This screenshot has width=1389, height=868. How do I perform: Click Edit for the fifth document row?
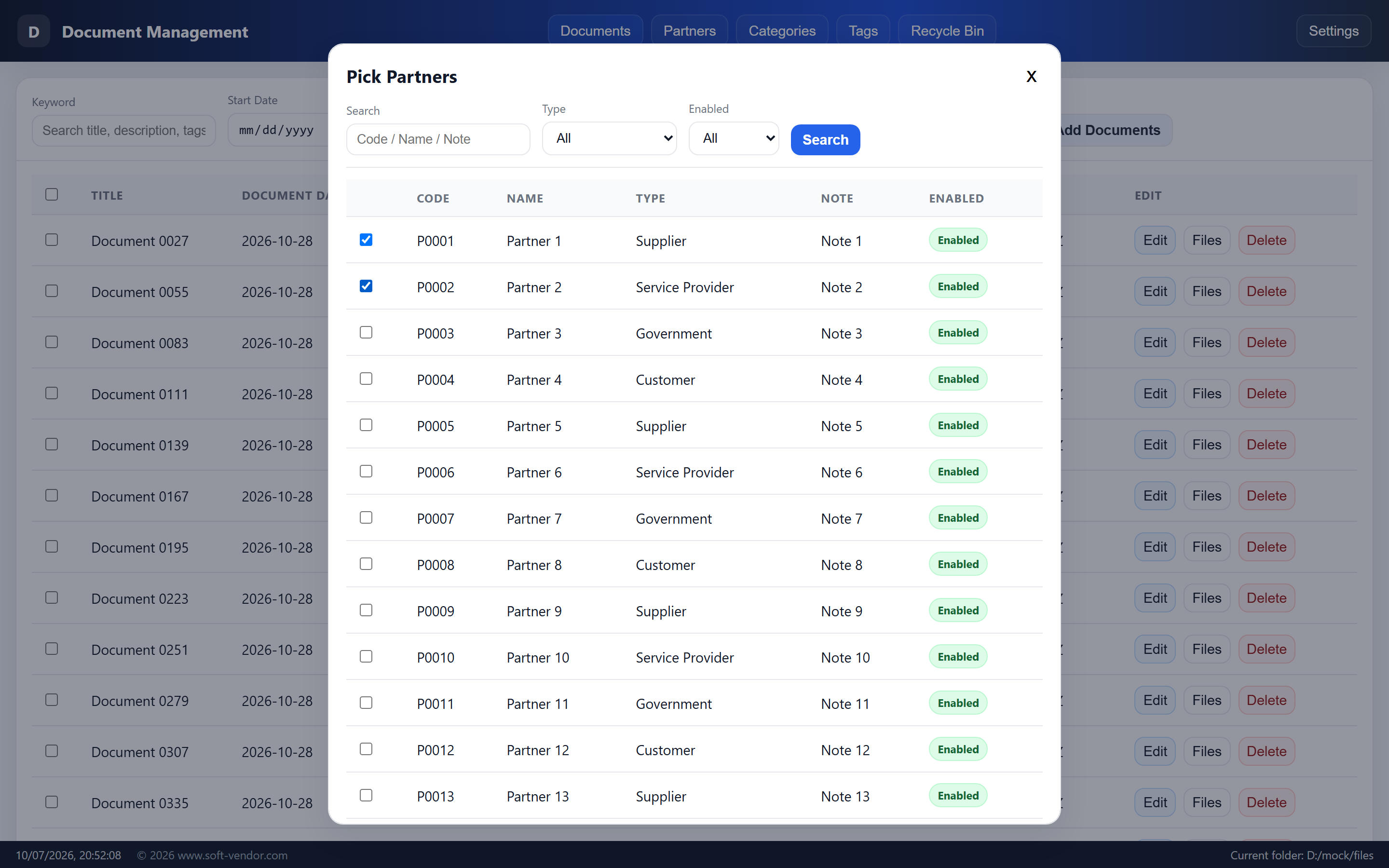tap(1155, 444)
